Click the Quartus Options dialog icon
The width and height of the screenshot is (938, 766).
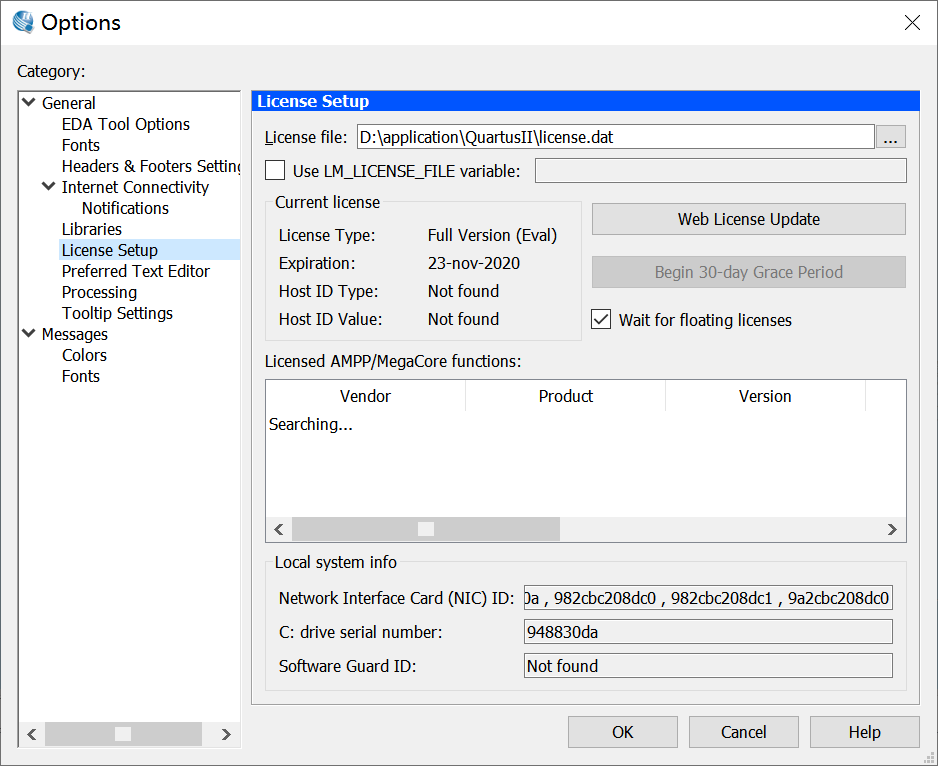point(21,21)
